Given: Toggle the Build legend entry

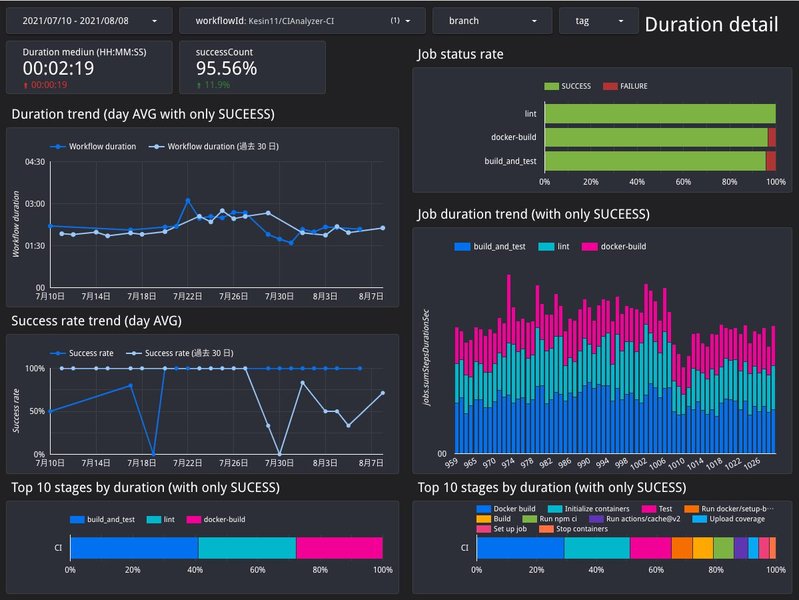Looking at the screenshot, I should (x=494, y=519).
